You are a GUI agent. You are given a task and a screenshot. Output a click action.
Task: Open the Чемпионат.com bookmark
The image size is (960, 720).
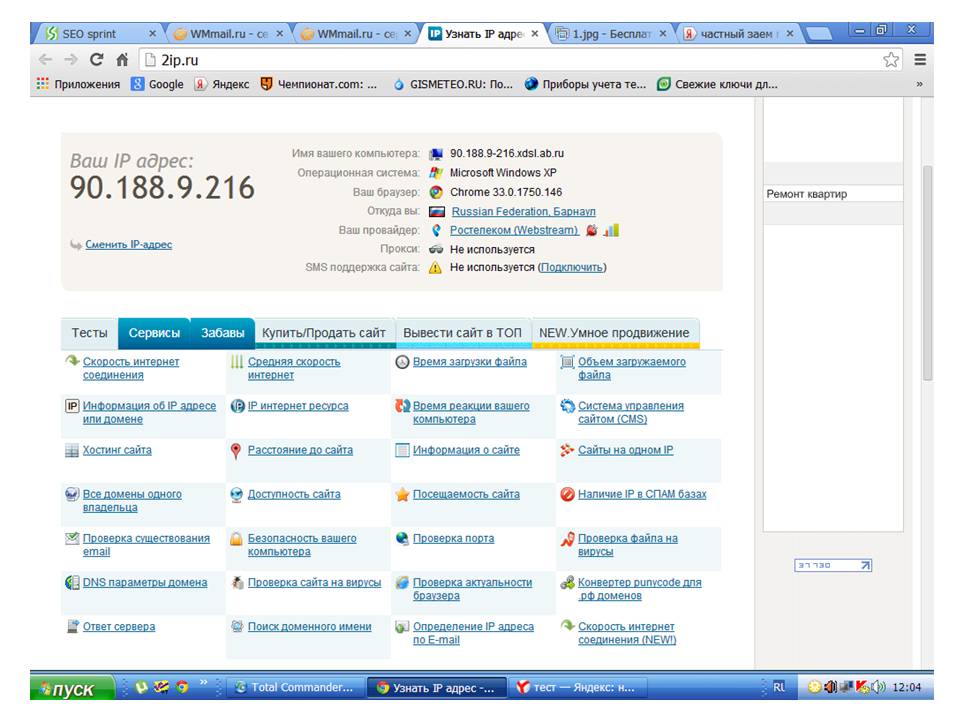tap(318, 84)
